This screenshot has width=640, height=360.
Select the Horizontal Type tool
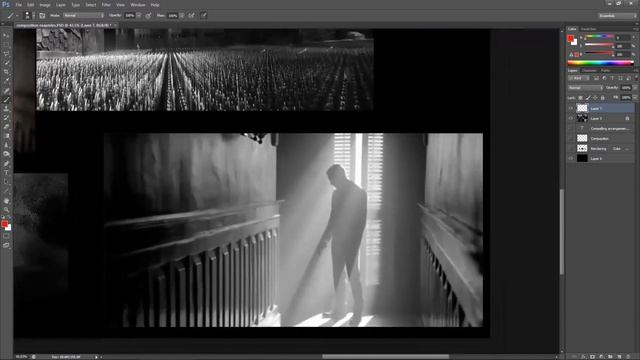click(x=6, y=173)
